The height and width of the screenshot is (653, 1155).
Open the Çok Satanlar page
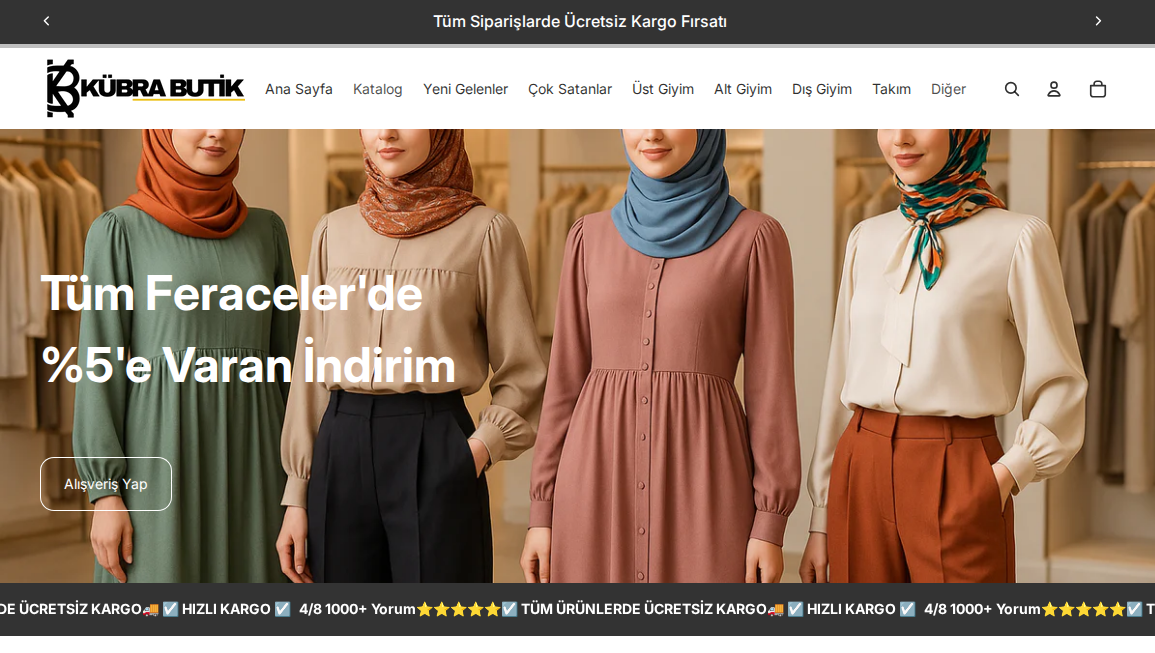tap(569, 89)
